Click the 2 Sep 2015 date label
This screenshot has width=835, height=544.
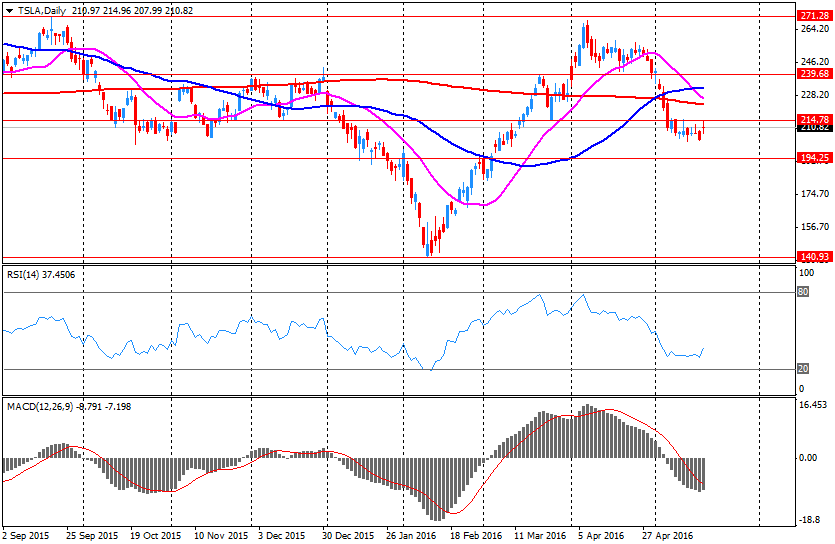(x=26, y=535)
